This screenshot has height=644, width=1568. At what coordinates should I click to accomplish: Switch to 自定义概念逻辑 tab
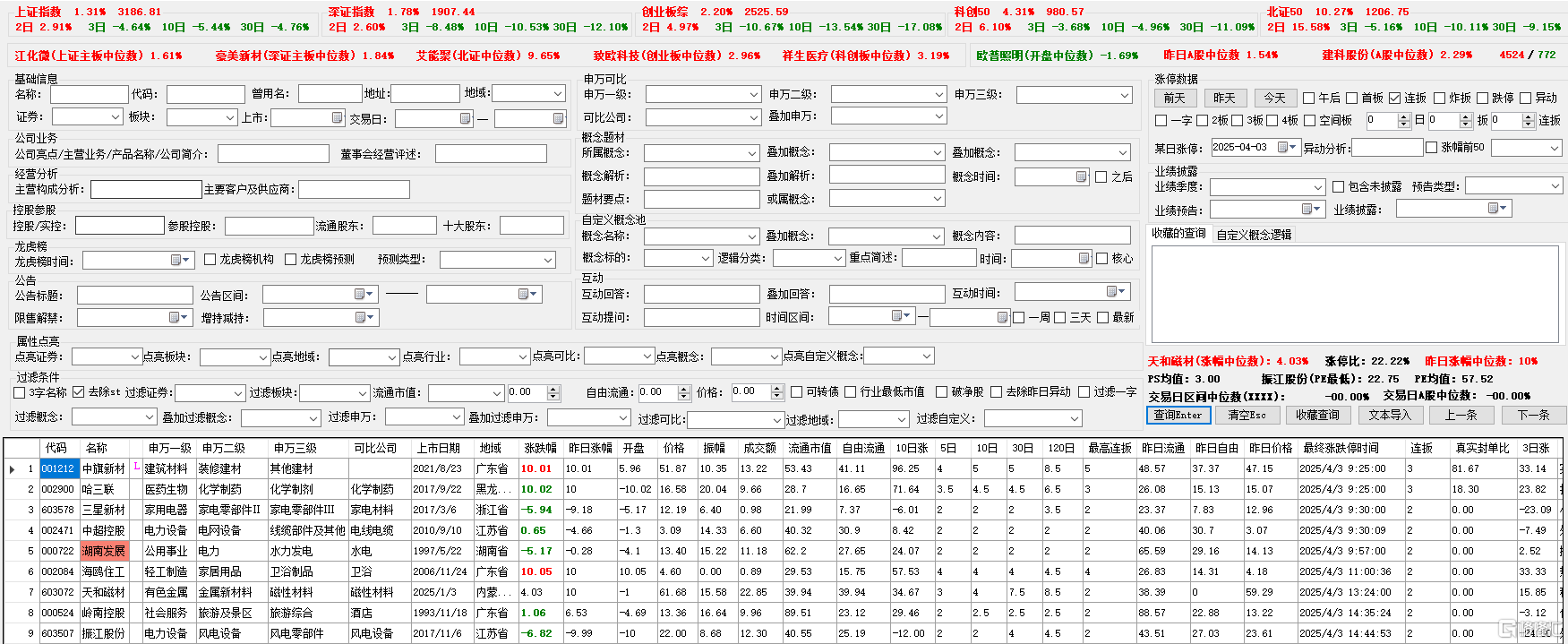click(x=1254, y=235)
